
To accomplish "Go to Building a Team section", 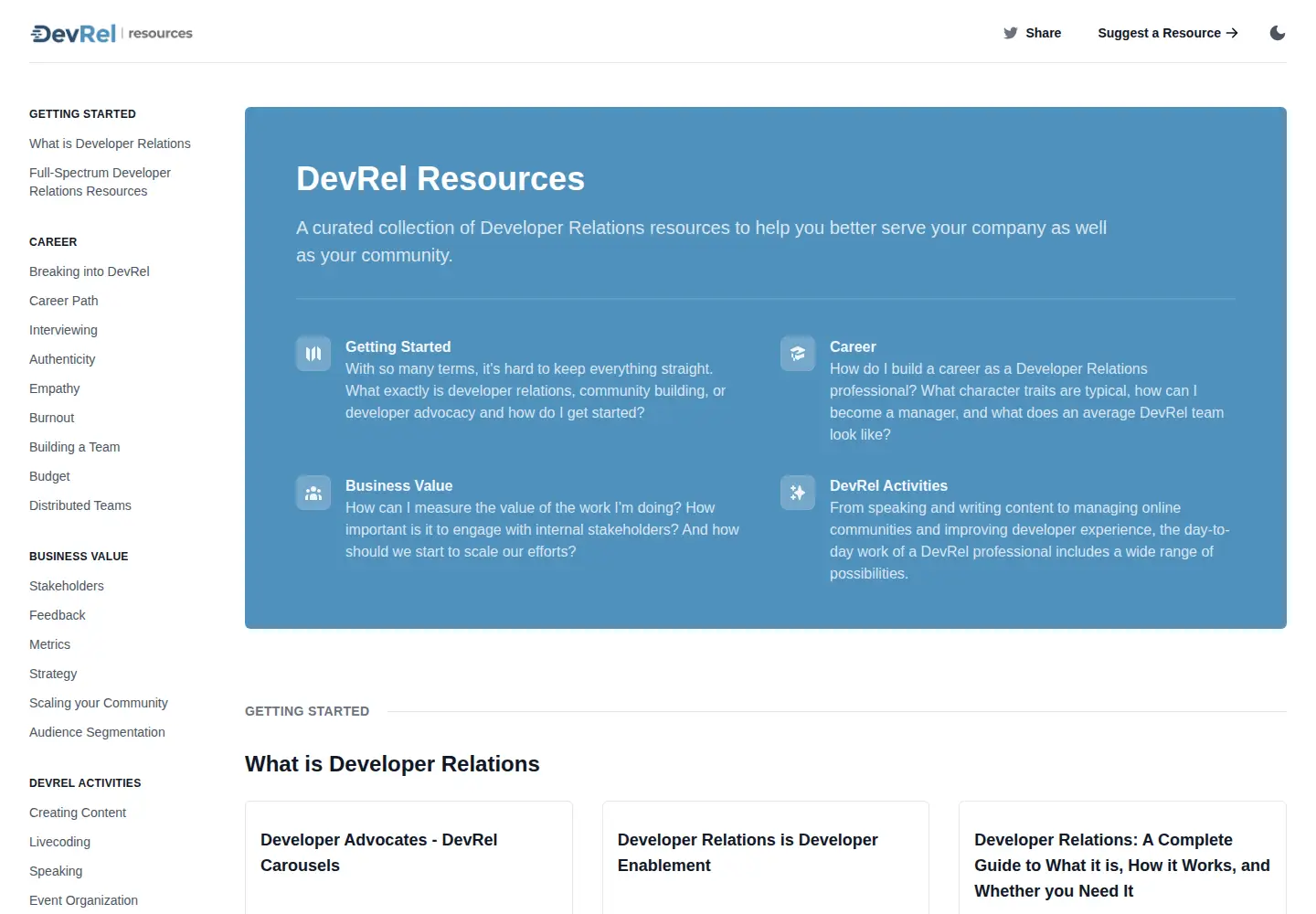I will (75, 447).
